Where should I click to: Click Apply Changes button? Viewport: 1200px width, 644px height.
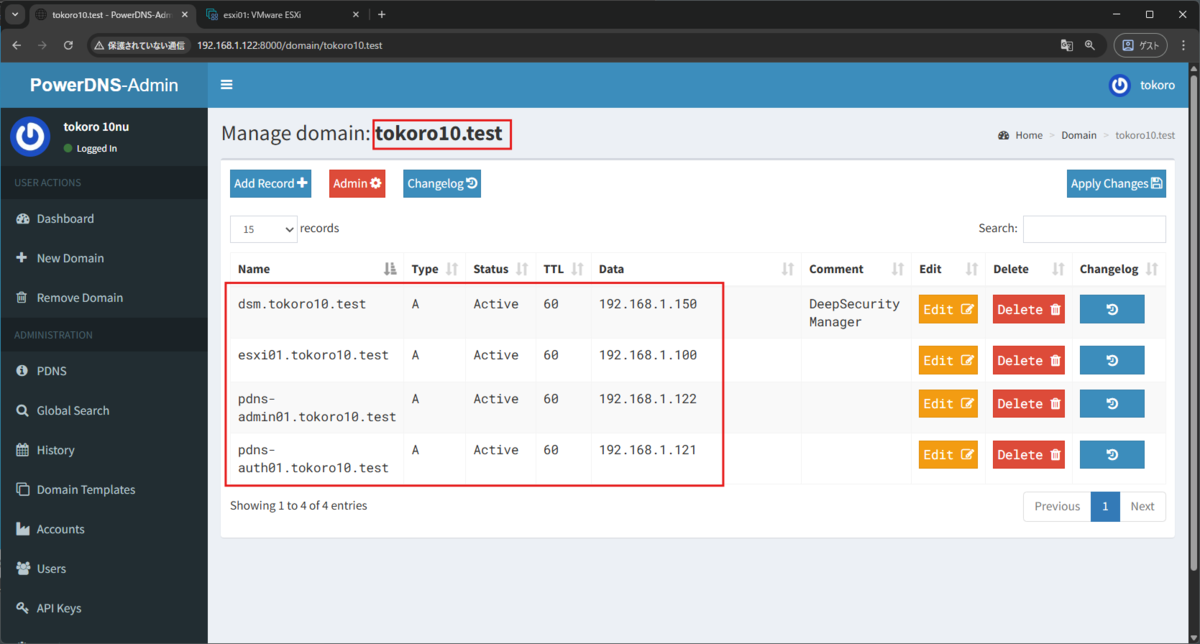1116,183
